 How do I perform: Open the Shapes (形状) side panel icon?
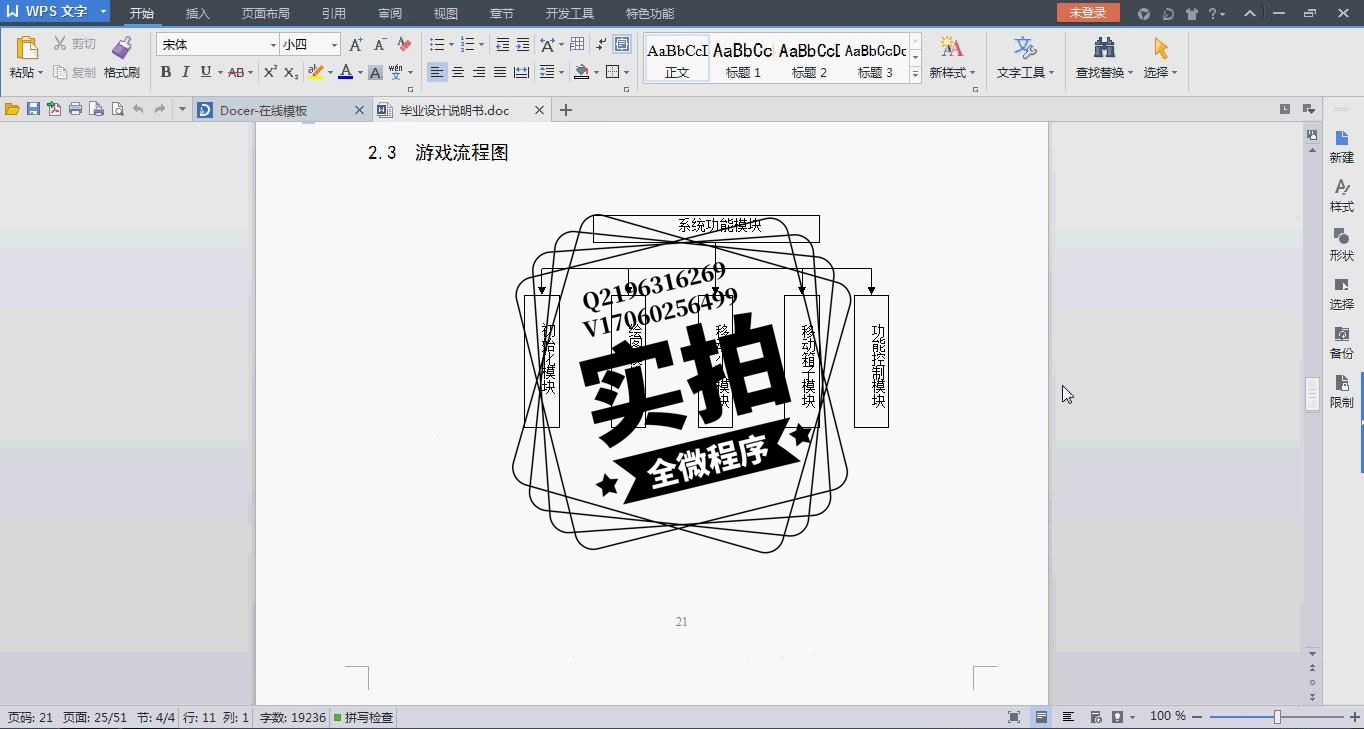(x=1342, y=245)
